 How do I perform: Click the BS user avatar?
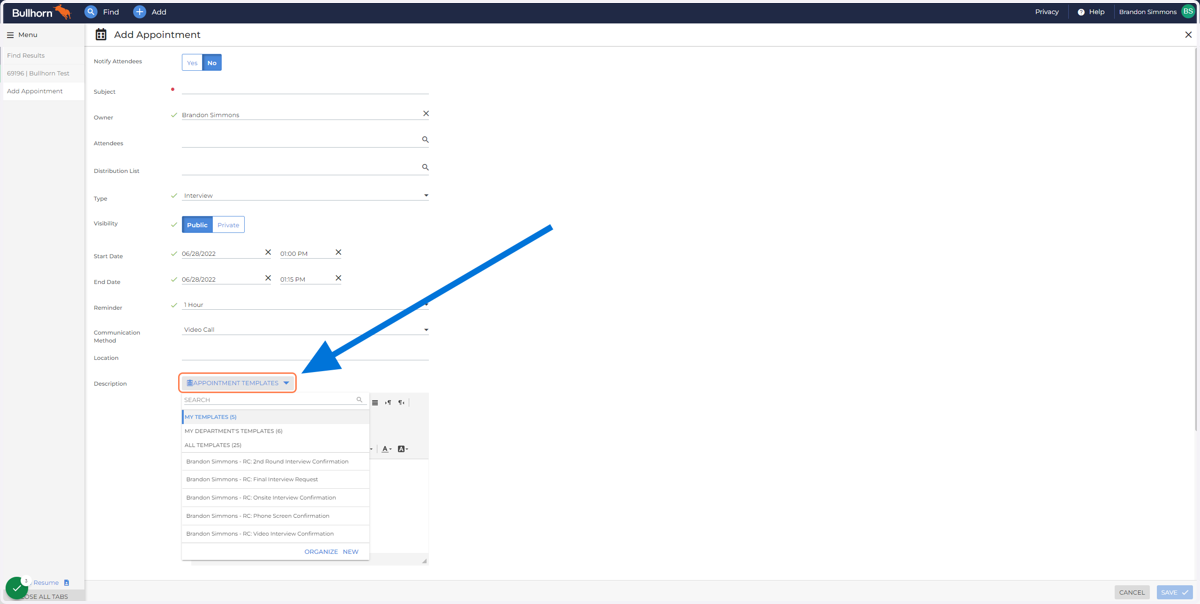click(1188, 12)
